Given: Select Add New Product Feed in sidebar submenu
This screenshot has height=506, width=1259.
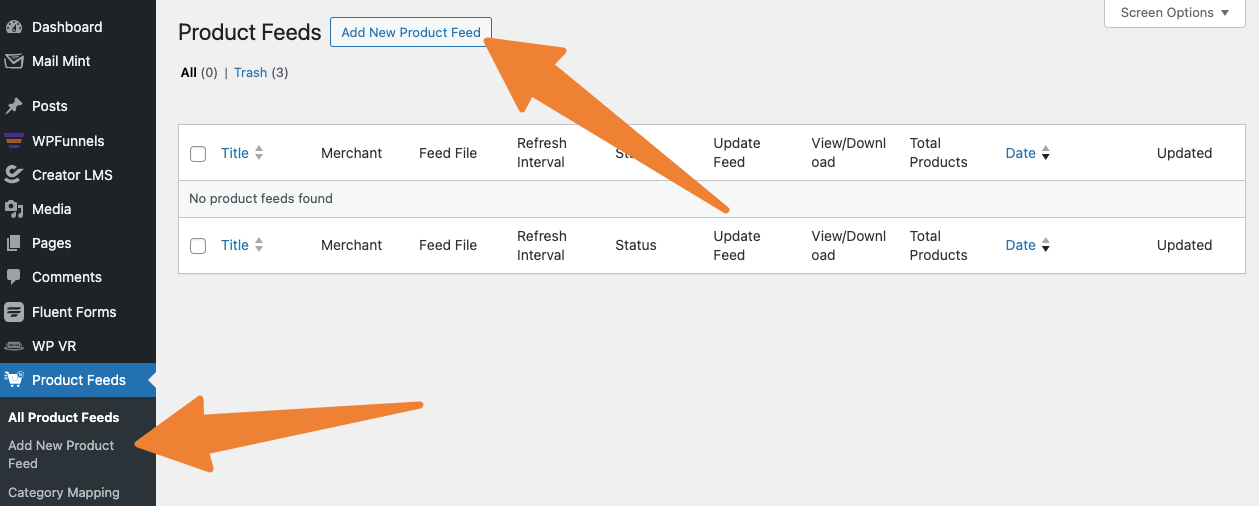Looking at the screenshot, I should point(61,454).
